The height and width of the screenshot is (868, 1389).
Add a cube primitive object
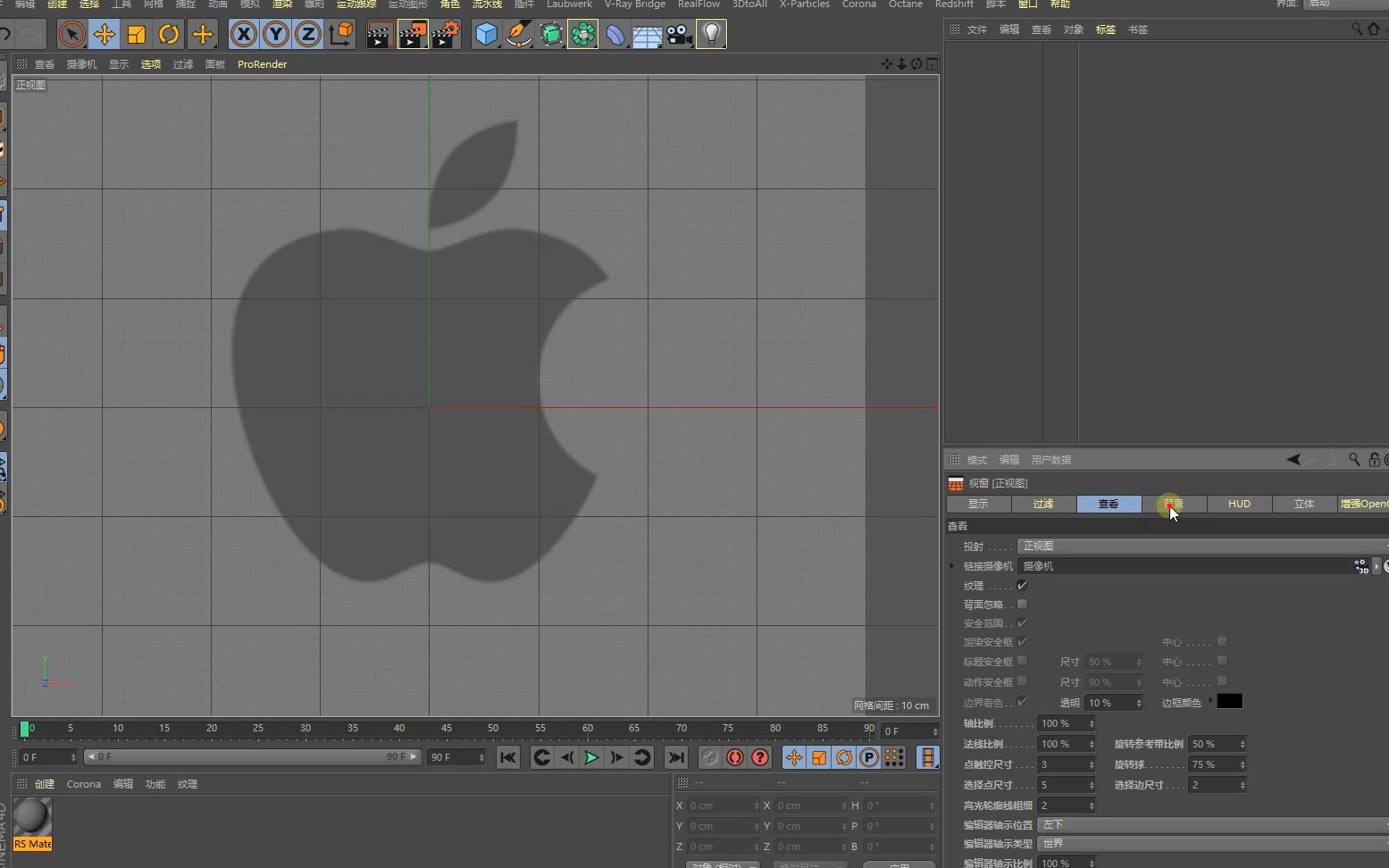pyautogui.click(x=486, y=35)
